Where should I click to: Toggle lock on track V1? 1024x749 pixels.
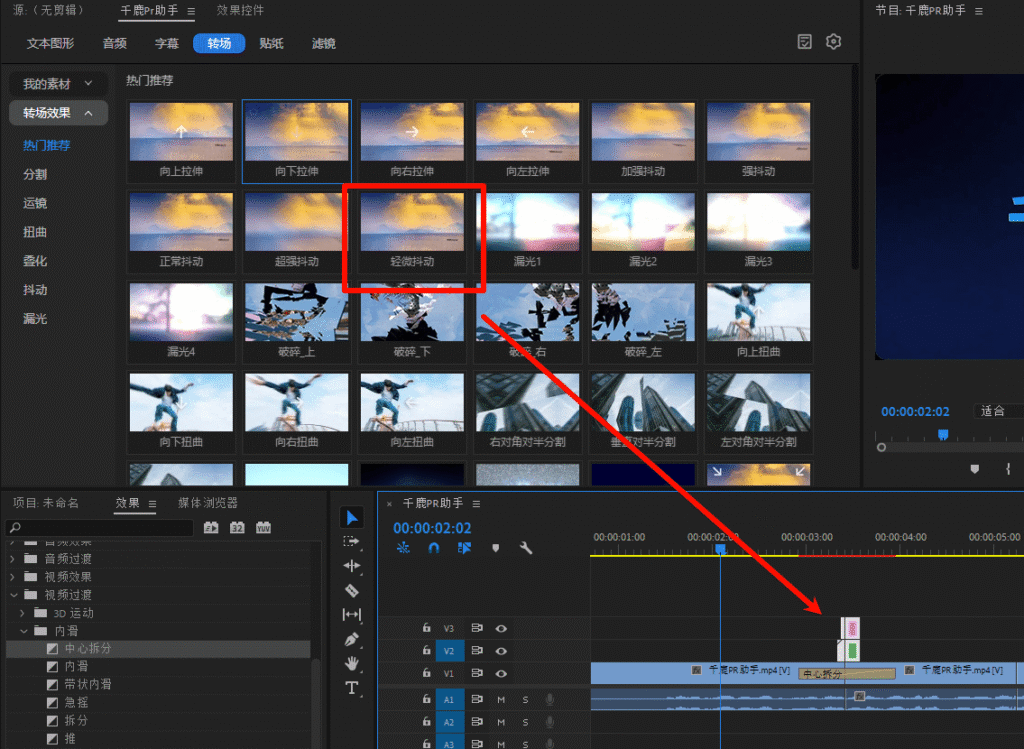(427, 674)
